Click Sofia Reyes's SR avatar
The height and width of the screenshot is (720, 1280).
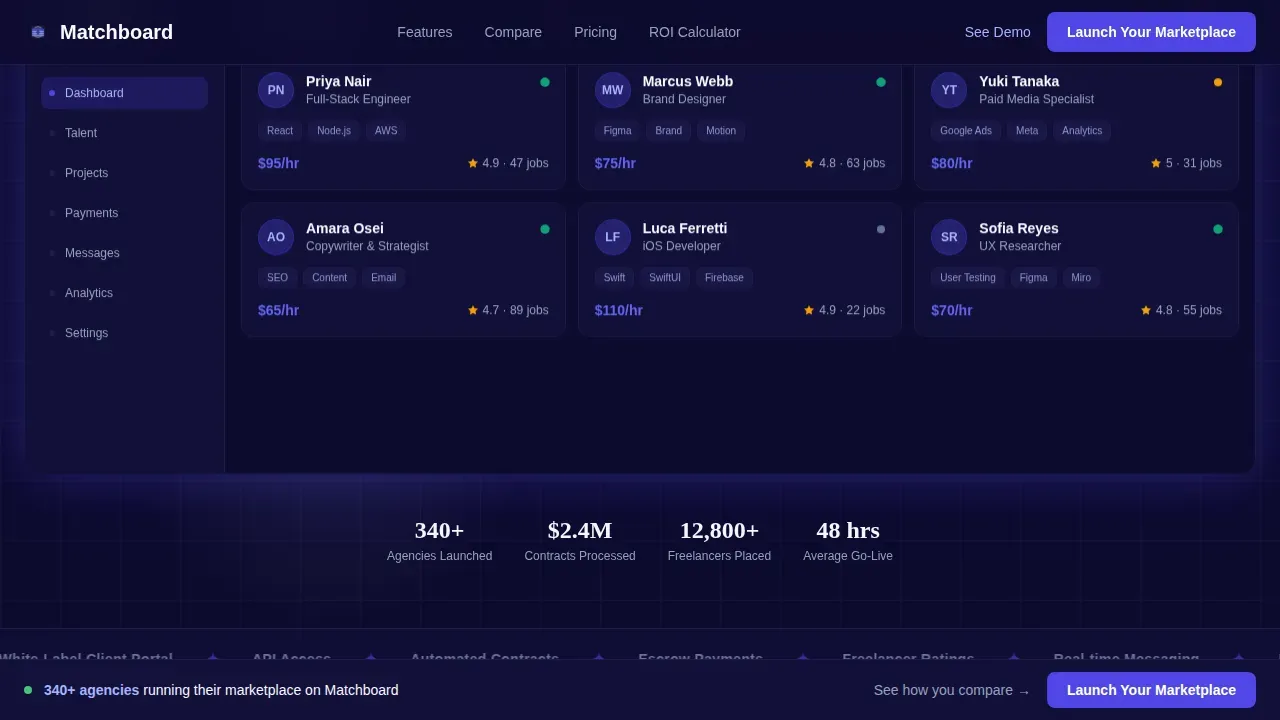coord(949,237)
